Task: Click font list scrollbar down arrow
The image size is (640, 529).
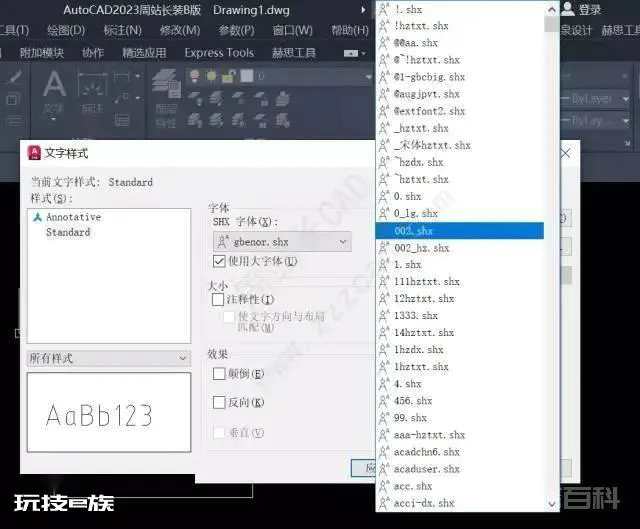Action: coord(552,504)
